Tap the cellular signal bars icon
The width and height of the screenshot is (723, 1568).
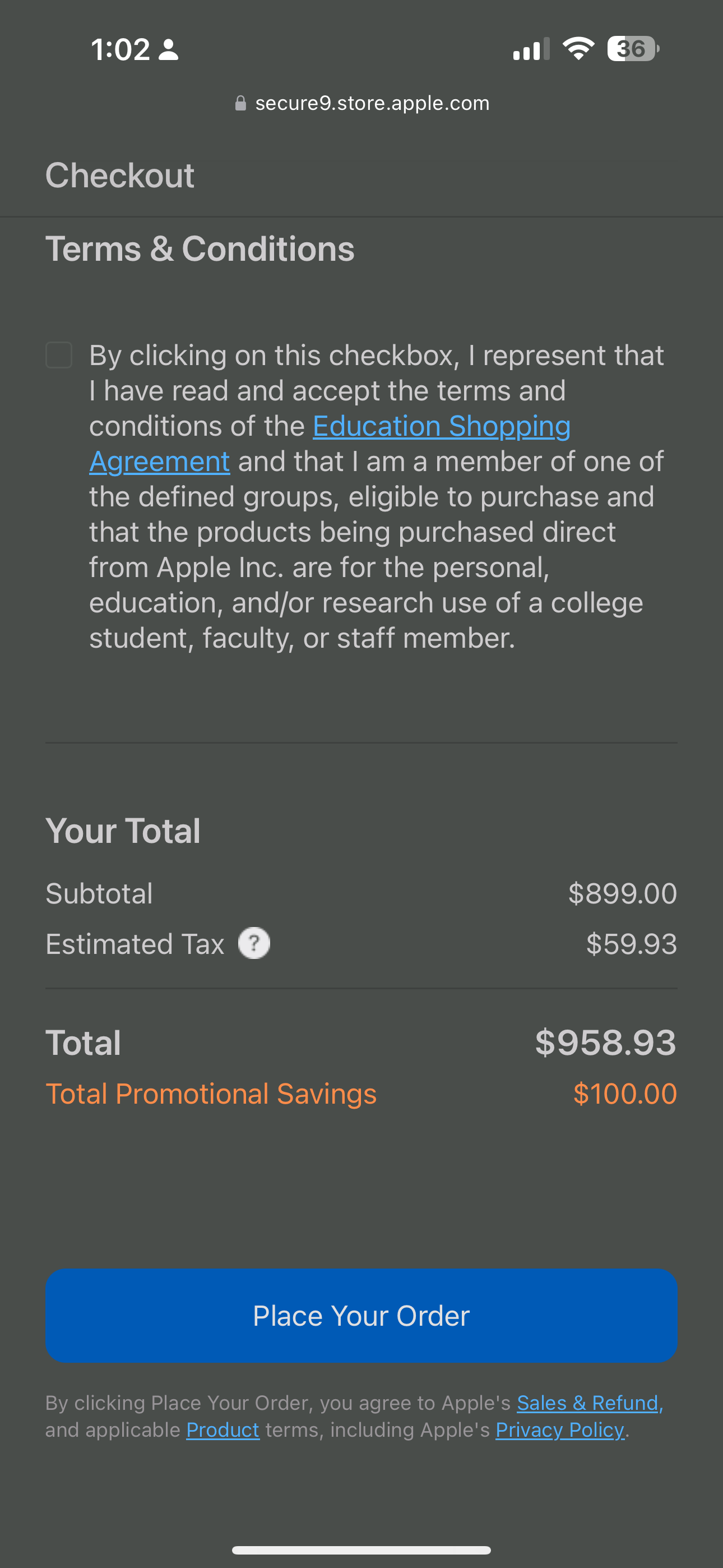point(531,49)
